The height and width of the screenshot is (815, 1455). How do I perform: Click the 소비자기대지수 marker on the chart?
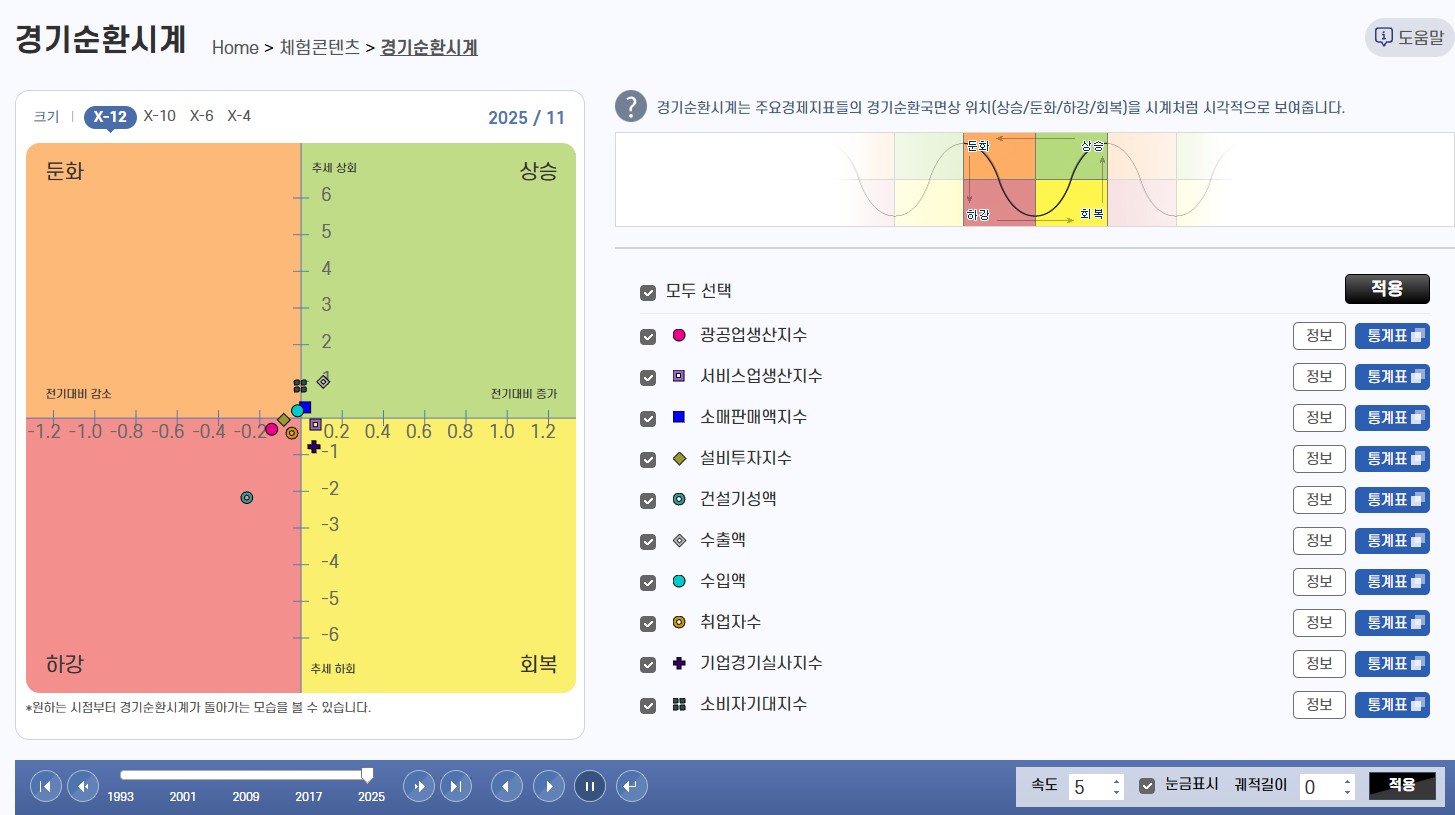[x=300, y=386]
